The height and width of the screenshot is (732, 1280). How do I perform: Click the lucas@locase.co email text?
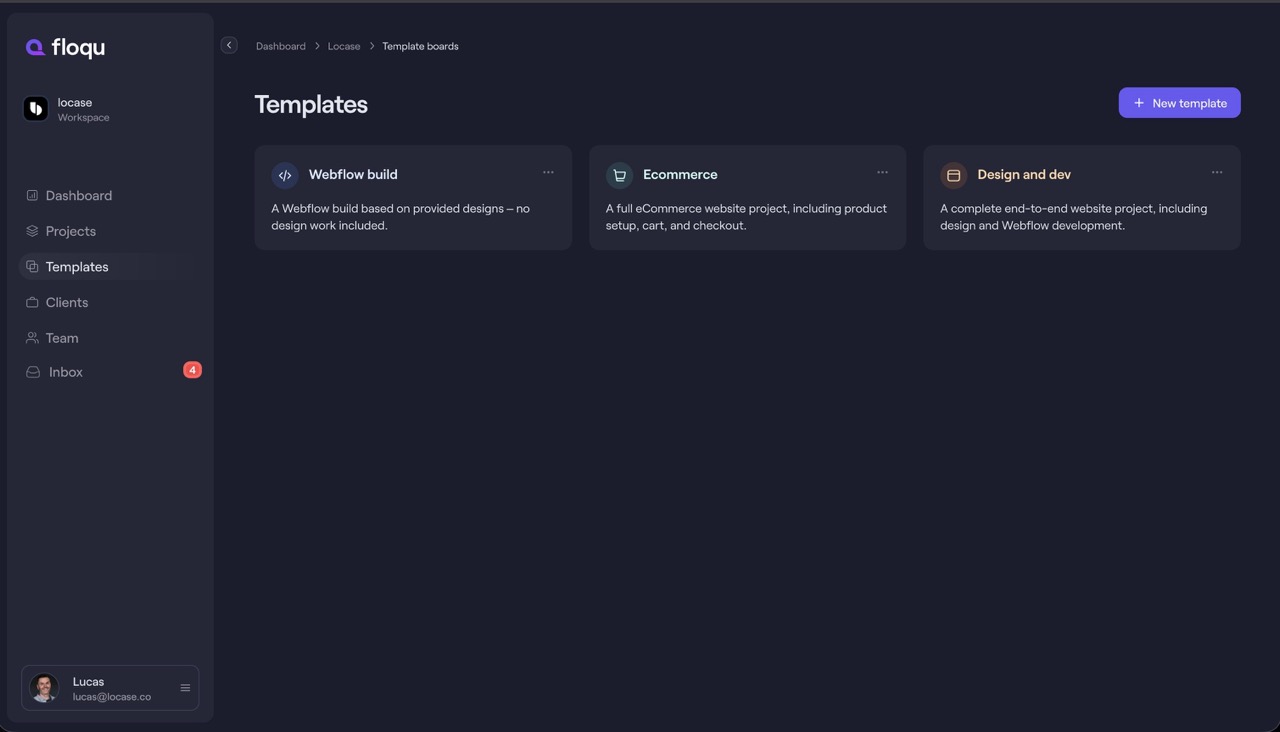click(112, 697)
